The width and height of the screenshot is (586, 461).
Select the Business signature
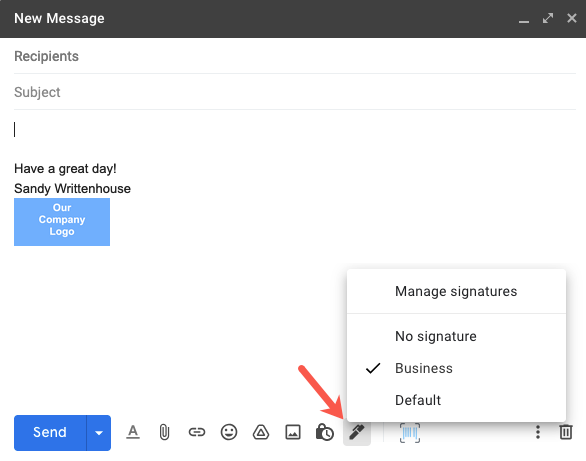tap(456, 368)
